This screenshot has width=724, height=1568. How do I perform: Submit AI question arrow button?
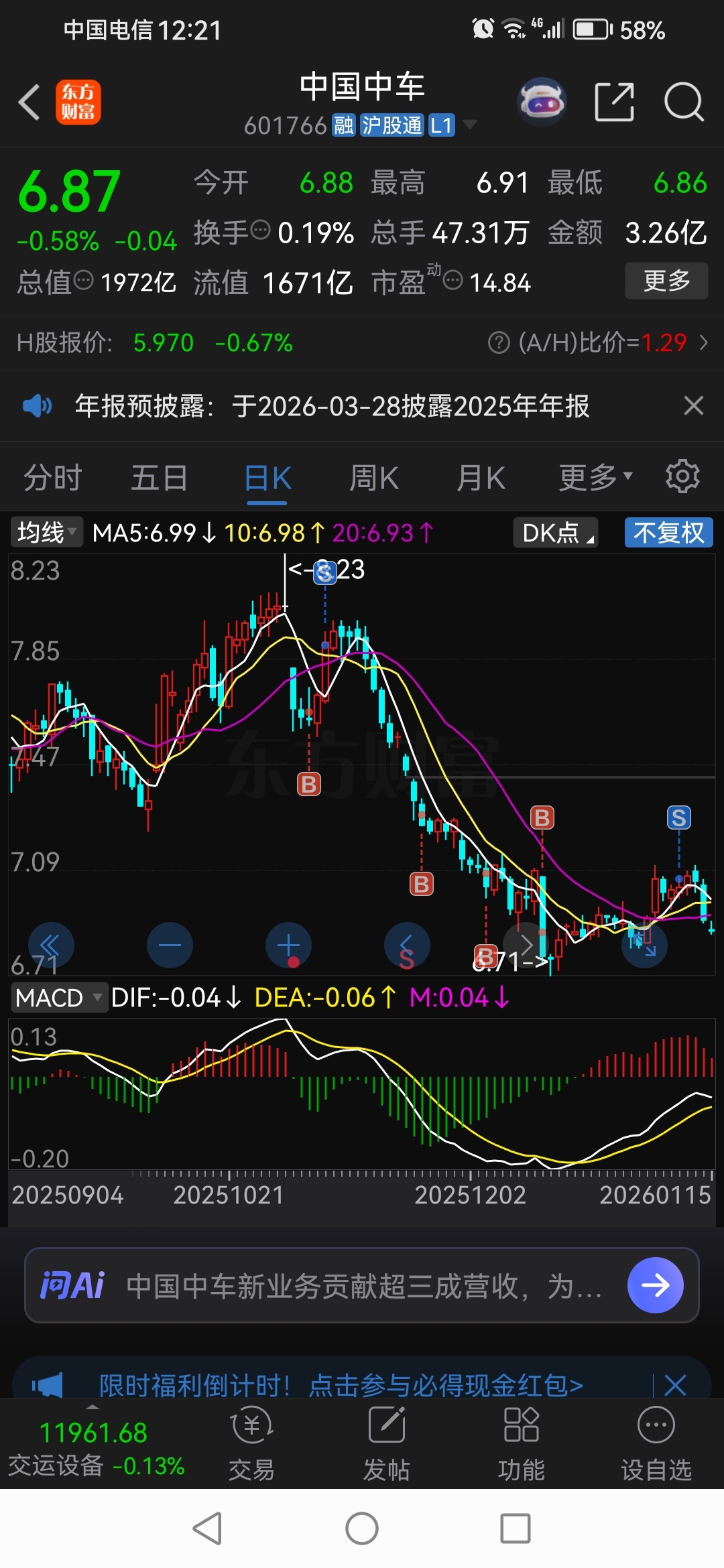tap(655, 1285)
